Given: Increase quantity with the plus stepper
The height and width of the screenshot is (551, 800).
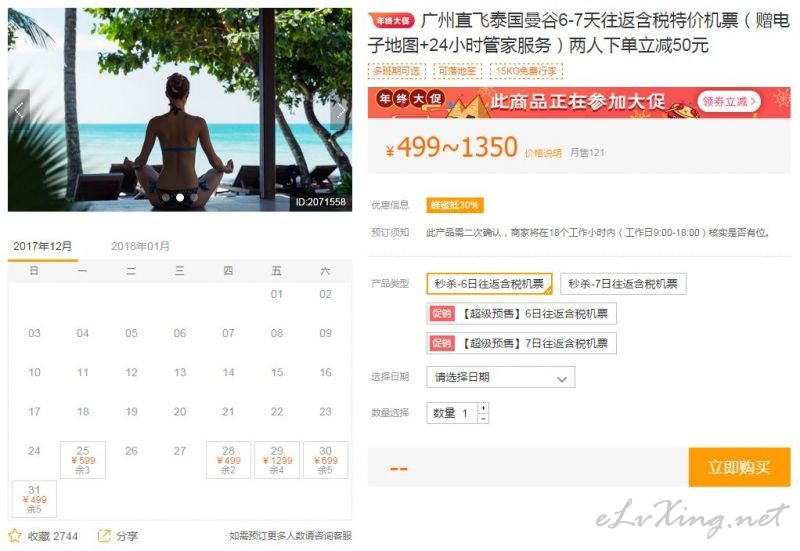Looking at the screenshot, I should tap(483, 408).
